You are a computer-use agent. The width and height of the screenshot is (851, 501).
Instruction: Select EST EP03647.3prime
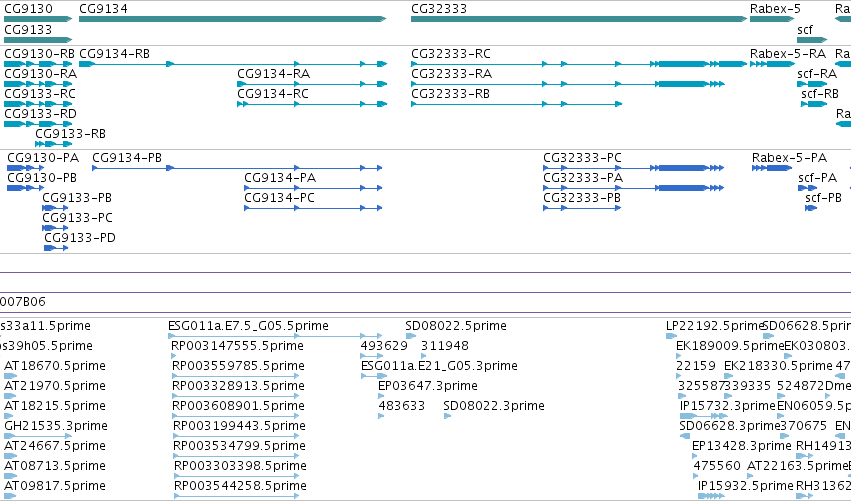coord(428,386)
